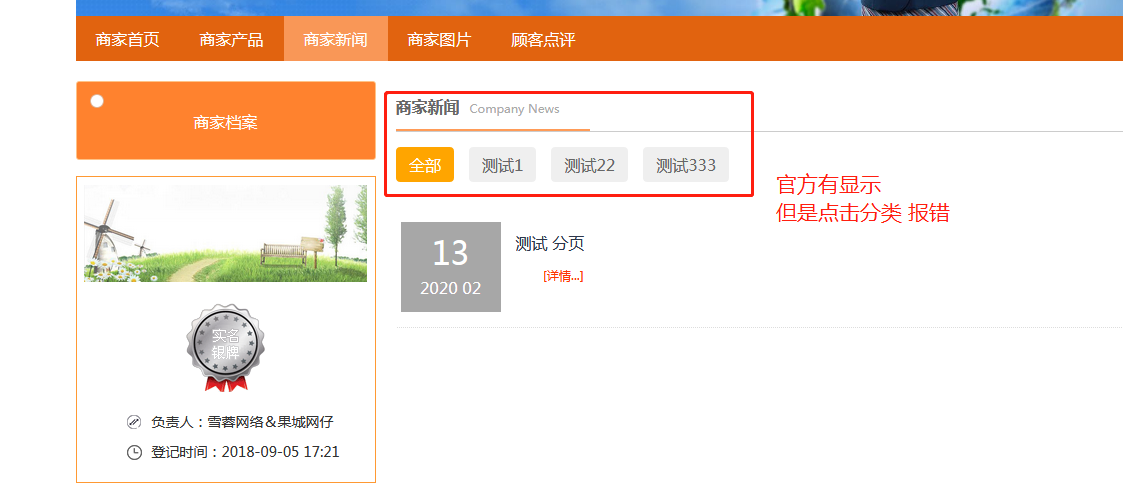
Task: Click the 商家新闻 section heading
Action: tap(427, 108)
